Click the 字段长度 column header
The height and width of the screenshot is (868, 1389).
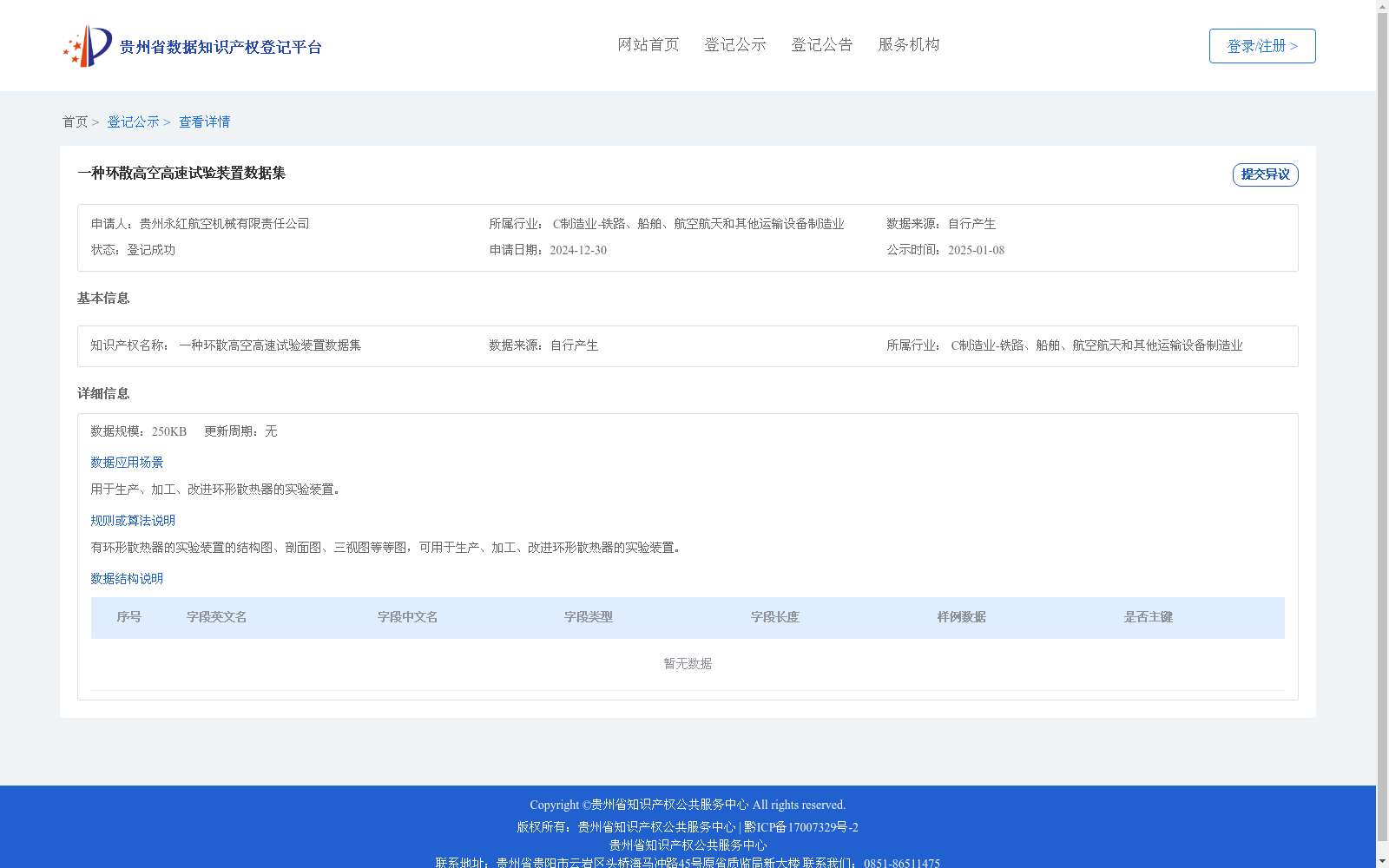point(775,617)
